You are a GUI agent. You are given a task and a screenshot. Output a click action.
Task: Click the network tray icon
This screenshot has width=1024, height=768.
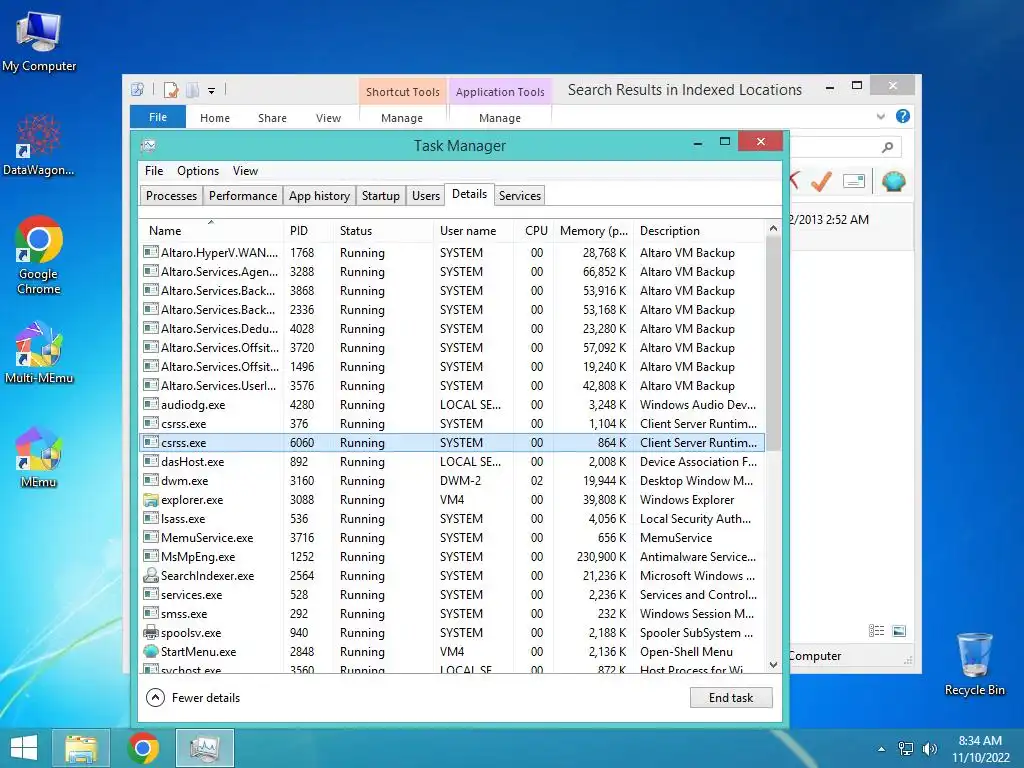(906, 749)
